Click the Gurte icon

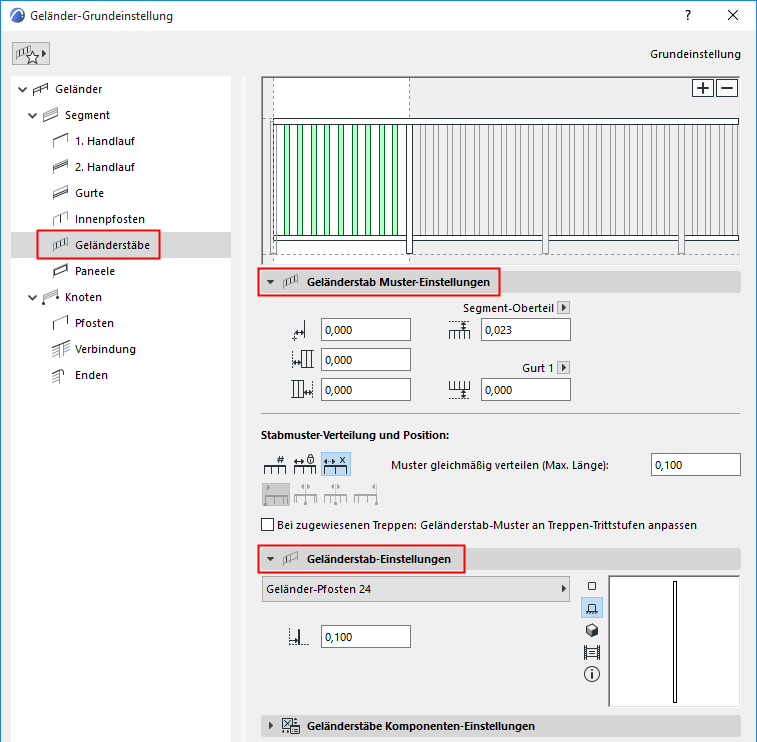60,193
